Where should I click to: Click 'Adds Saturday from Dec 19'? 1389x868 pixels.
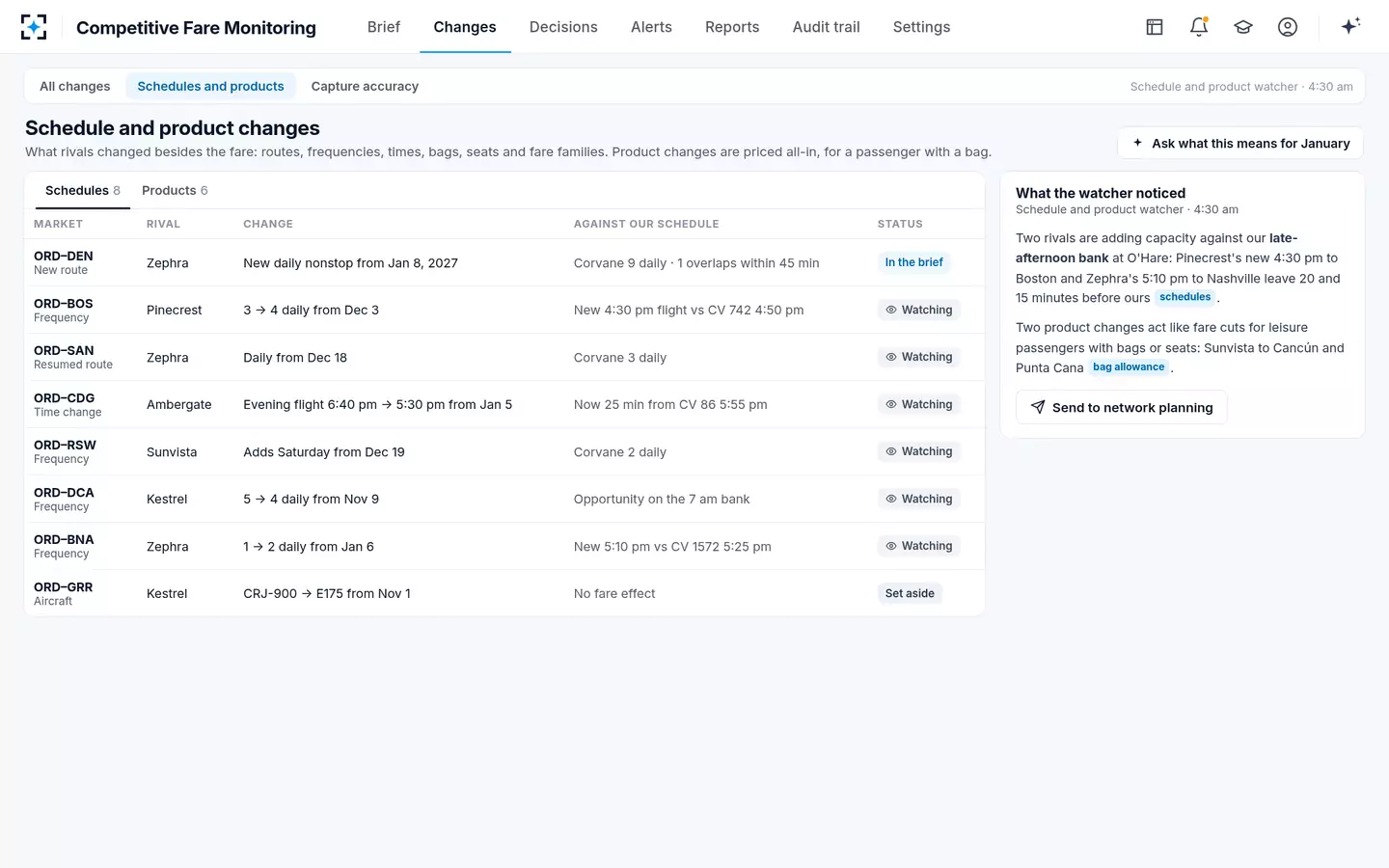(x=324, y=452)
